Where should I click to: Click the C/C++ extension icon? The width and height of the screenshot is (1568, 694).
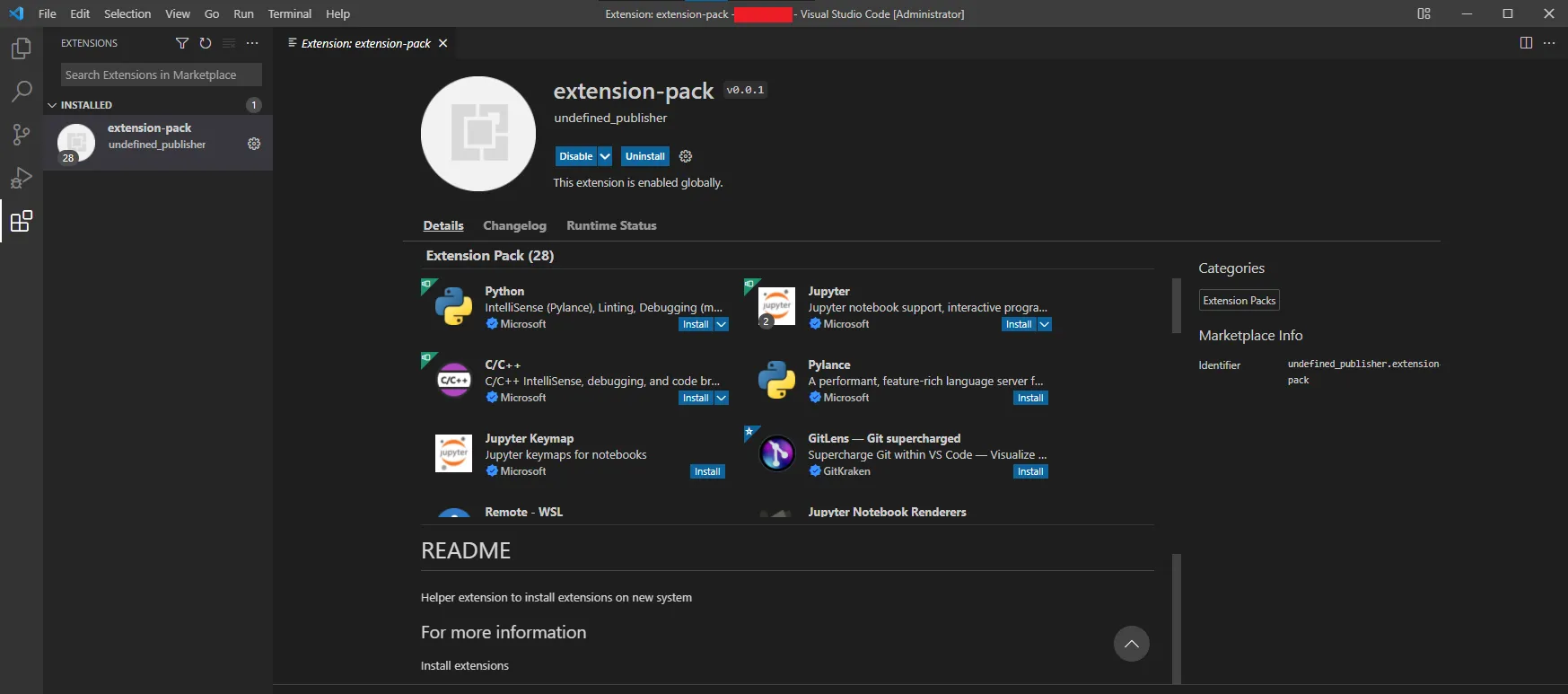(x=453, y=381)
